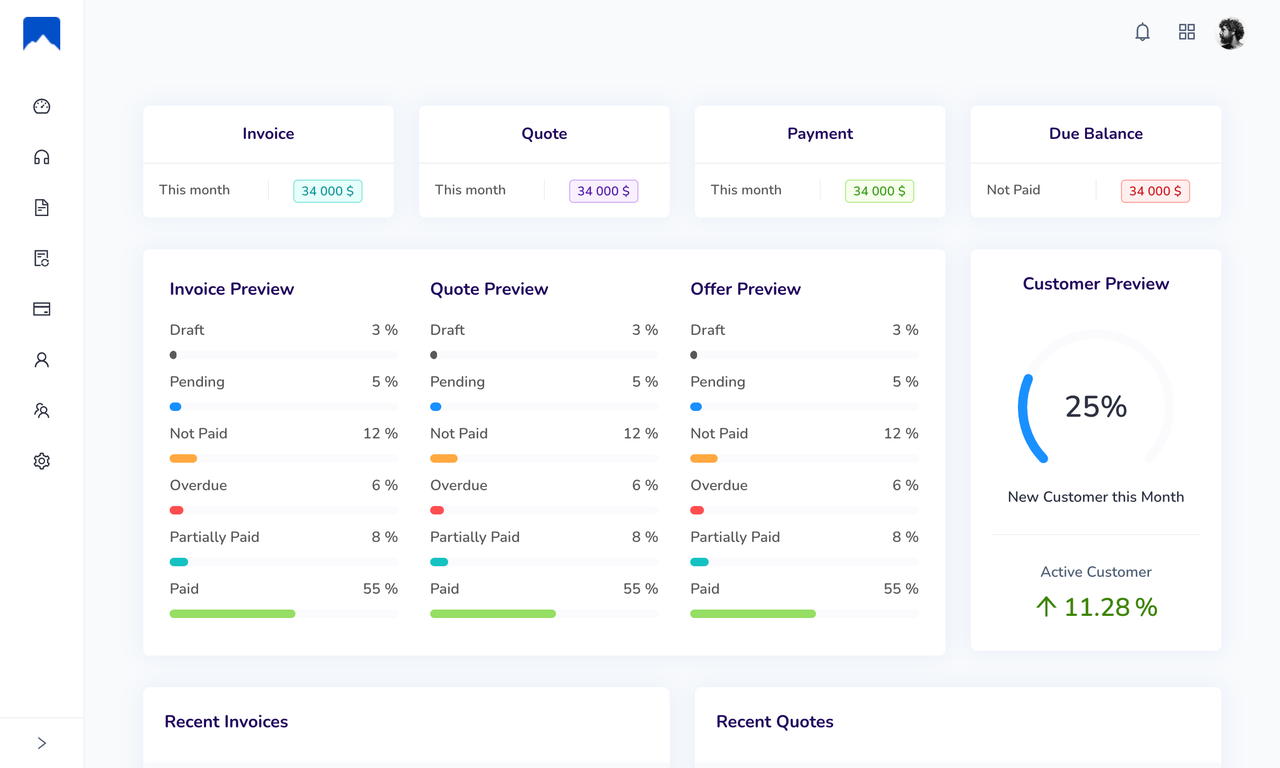Screen dimensions: 1280x768
Task: Open the document page icon in sidebar
Action: [x=41, y=208]
